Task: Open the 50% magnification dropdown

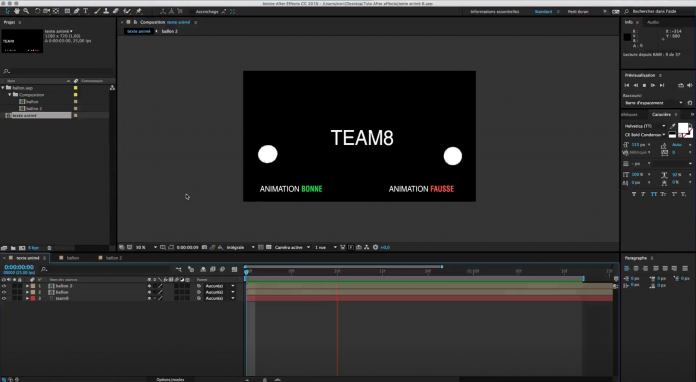Action: click(146, 248)
